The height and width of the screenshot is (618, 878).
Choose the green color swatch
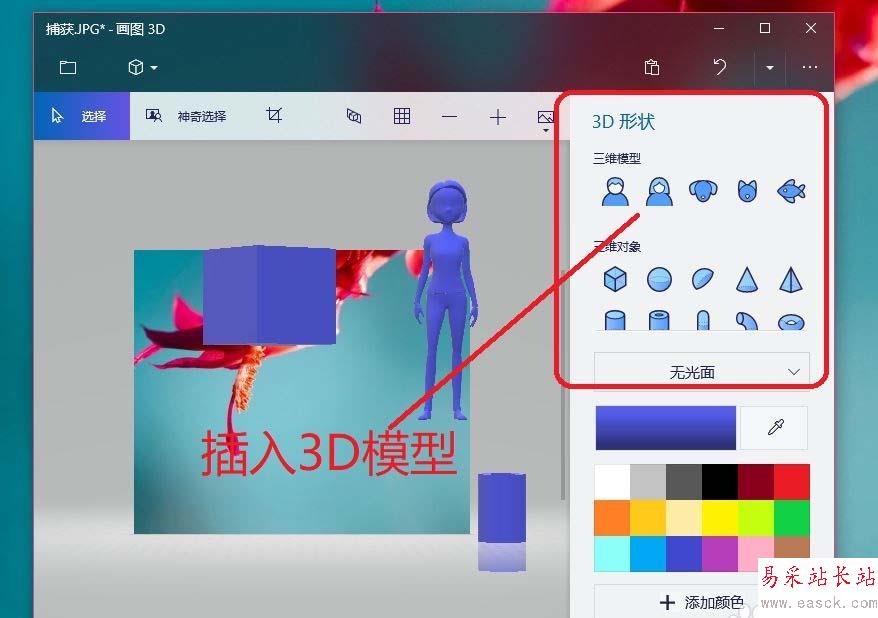tap(792, 518)
